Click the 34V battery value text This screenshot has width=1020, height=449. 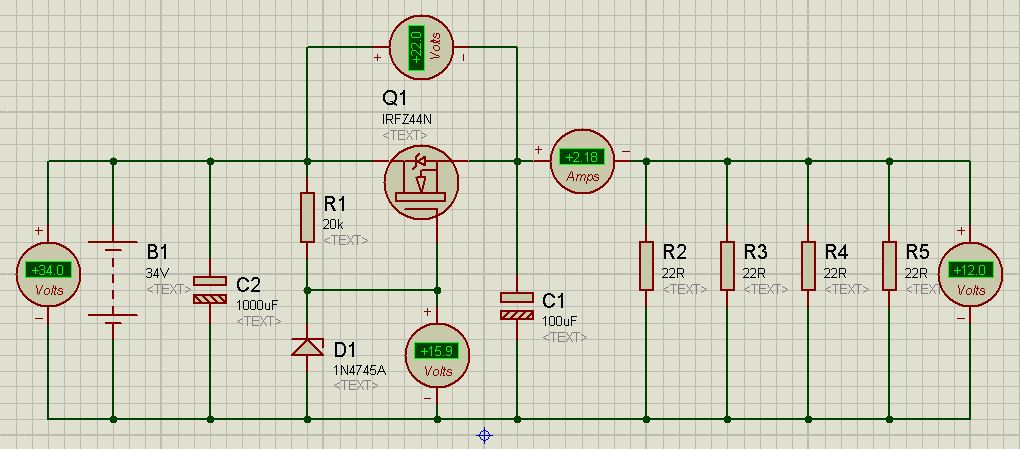click(155, 273)
